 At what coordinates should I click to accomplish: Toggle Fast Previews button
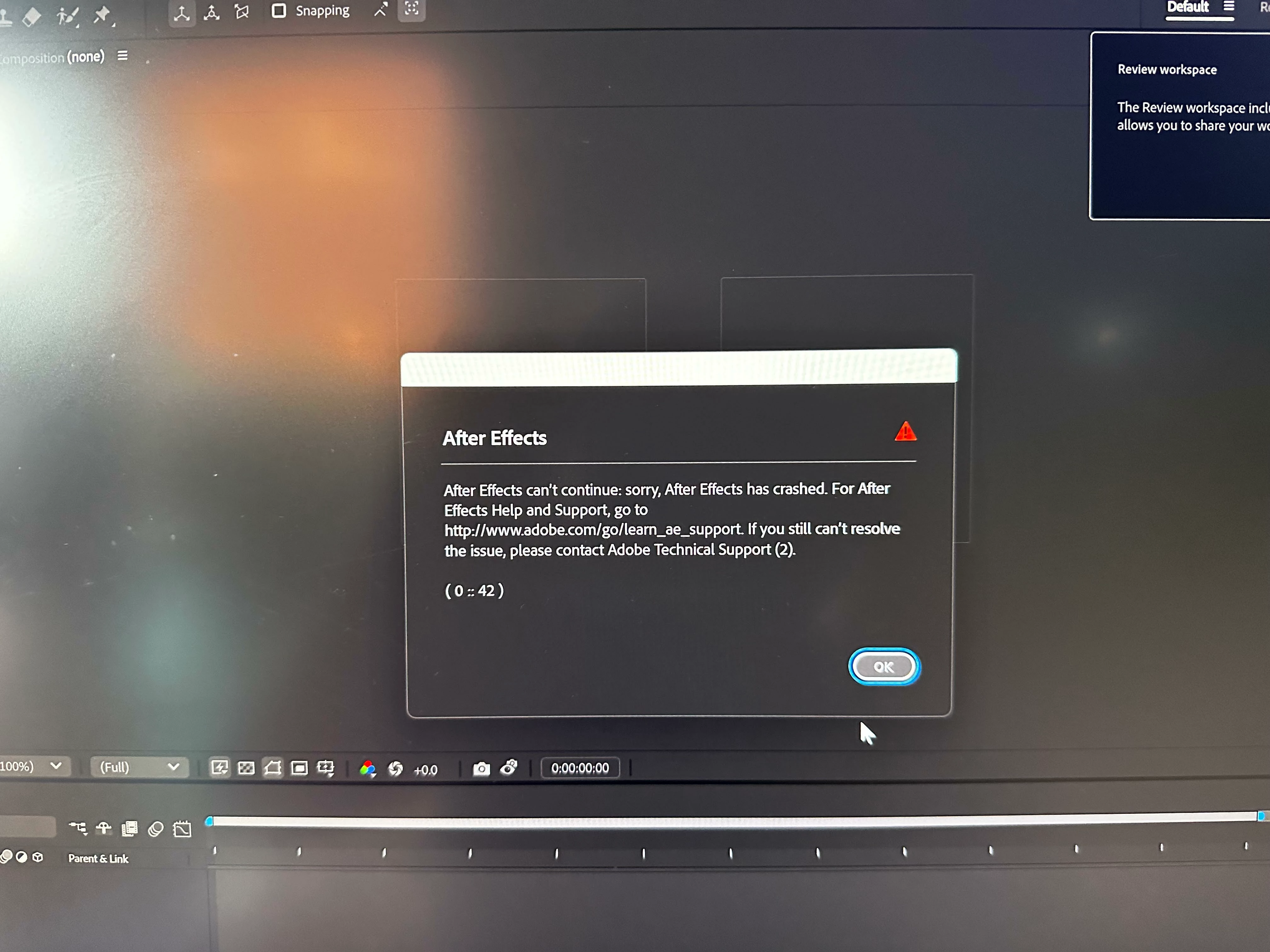pyautogui.click(x=219, y=768)
